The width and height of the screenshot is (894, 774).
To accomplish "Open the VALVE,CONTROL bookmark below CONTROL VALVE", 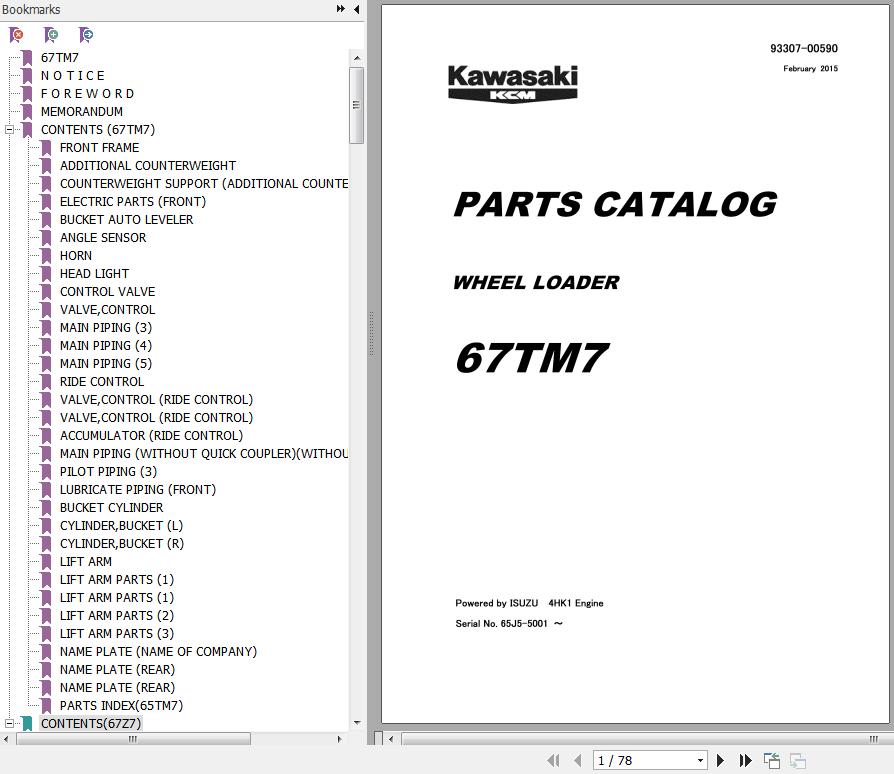I will (107, 310).
